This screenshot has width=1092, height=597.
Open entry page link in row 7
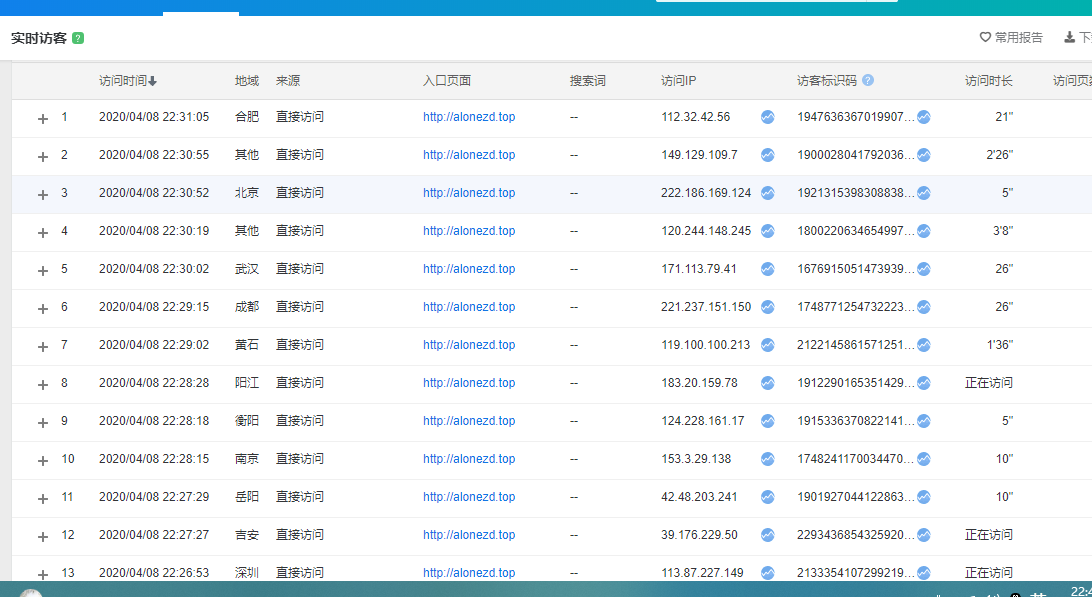(469, 345)
